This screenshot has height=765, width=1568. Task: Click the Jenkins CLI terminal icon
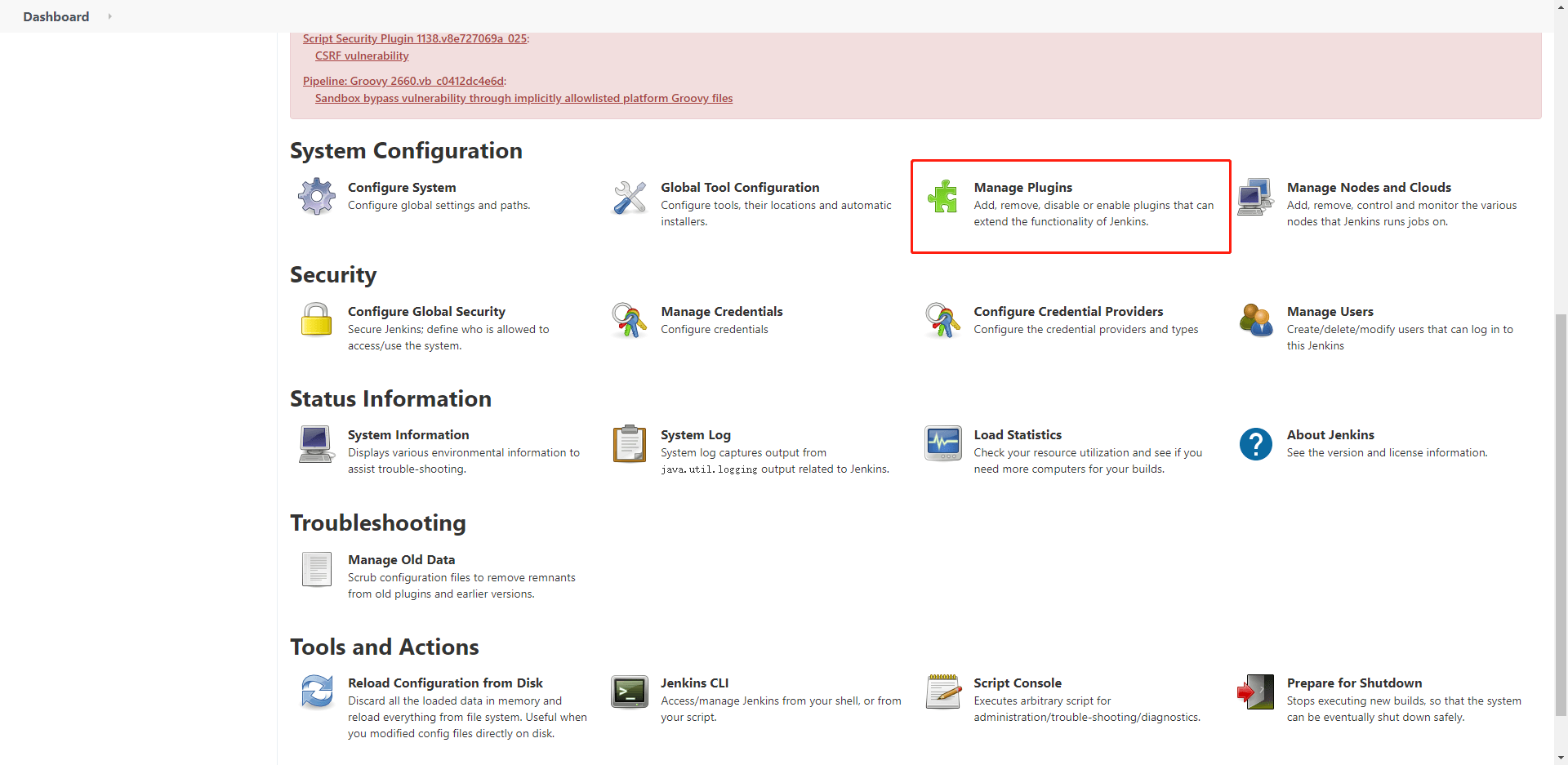coord(630,692)
